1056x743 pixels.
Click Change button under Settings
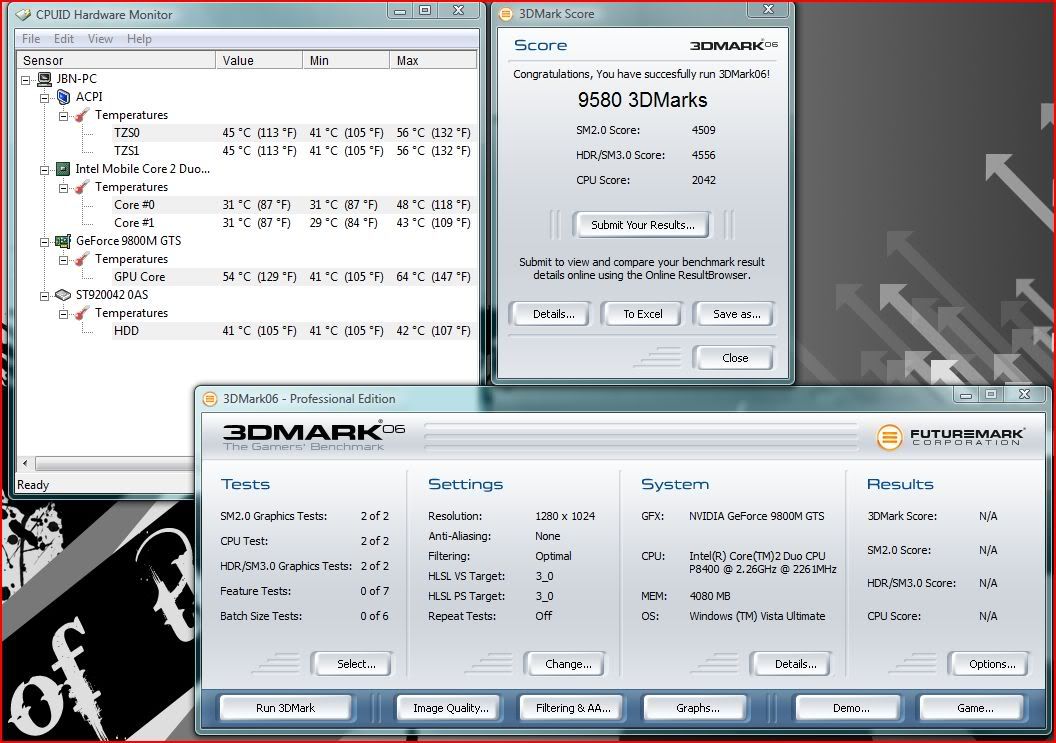pyautogui.click(x=568, y=664)
